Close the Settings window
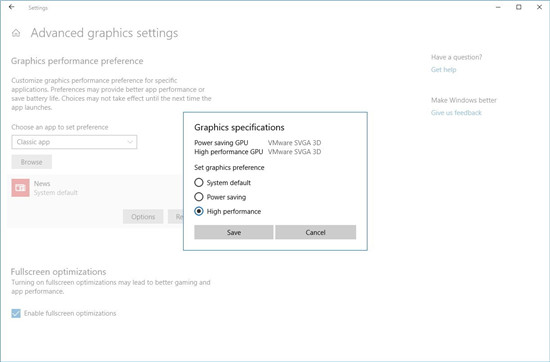Screen dimensions: 550x362 pyautogui.click(x=539, y=7)
